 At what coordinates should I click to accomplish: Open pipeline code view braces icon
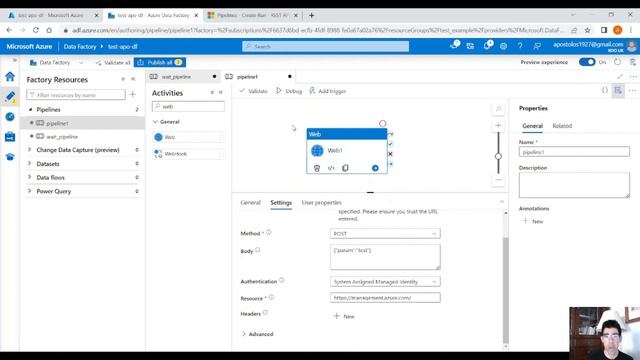coord(605,90)
